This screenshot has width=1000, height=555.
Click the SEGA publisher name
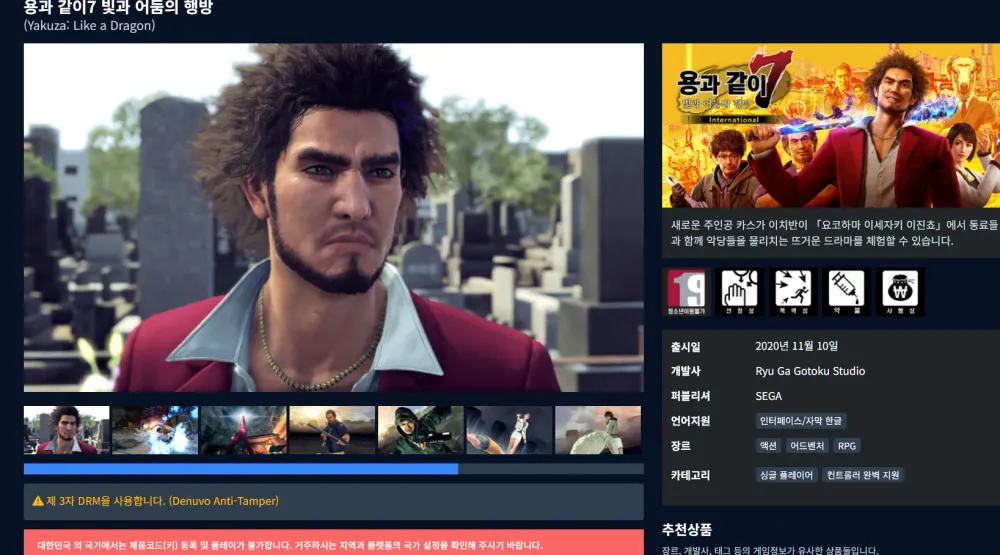point(768,396)
